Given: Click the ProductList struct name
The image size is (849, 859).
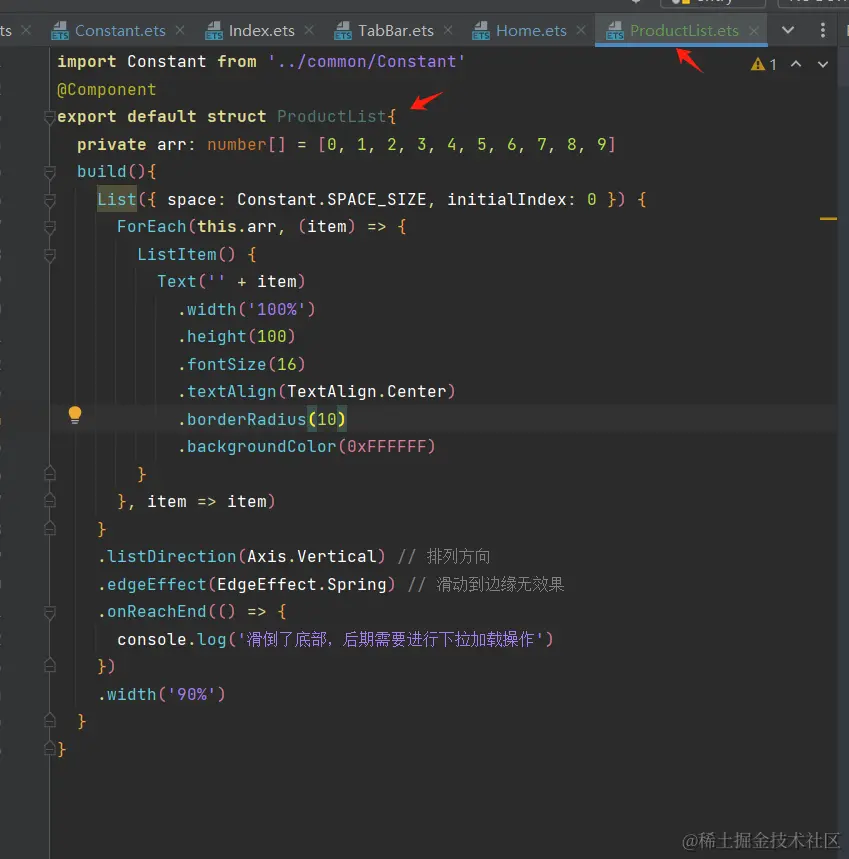Looking at the screenshot, I should [x=331, y=117].
